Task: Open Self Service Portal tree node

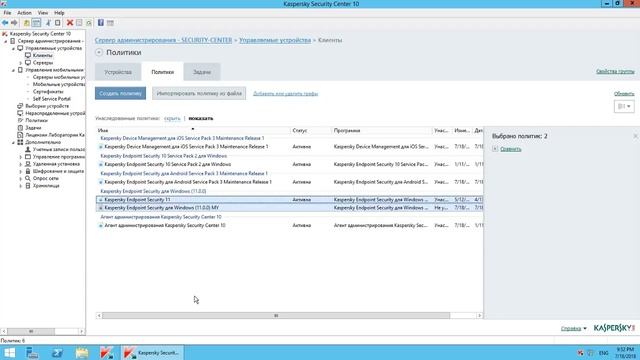Action: point(51,99)
